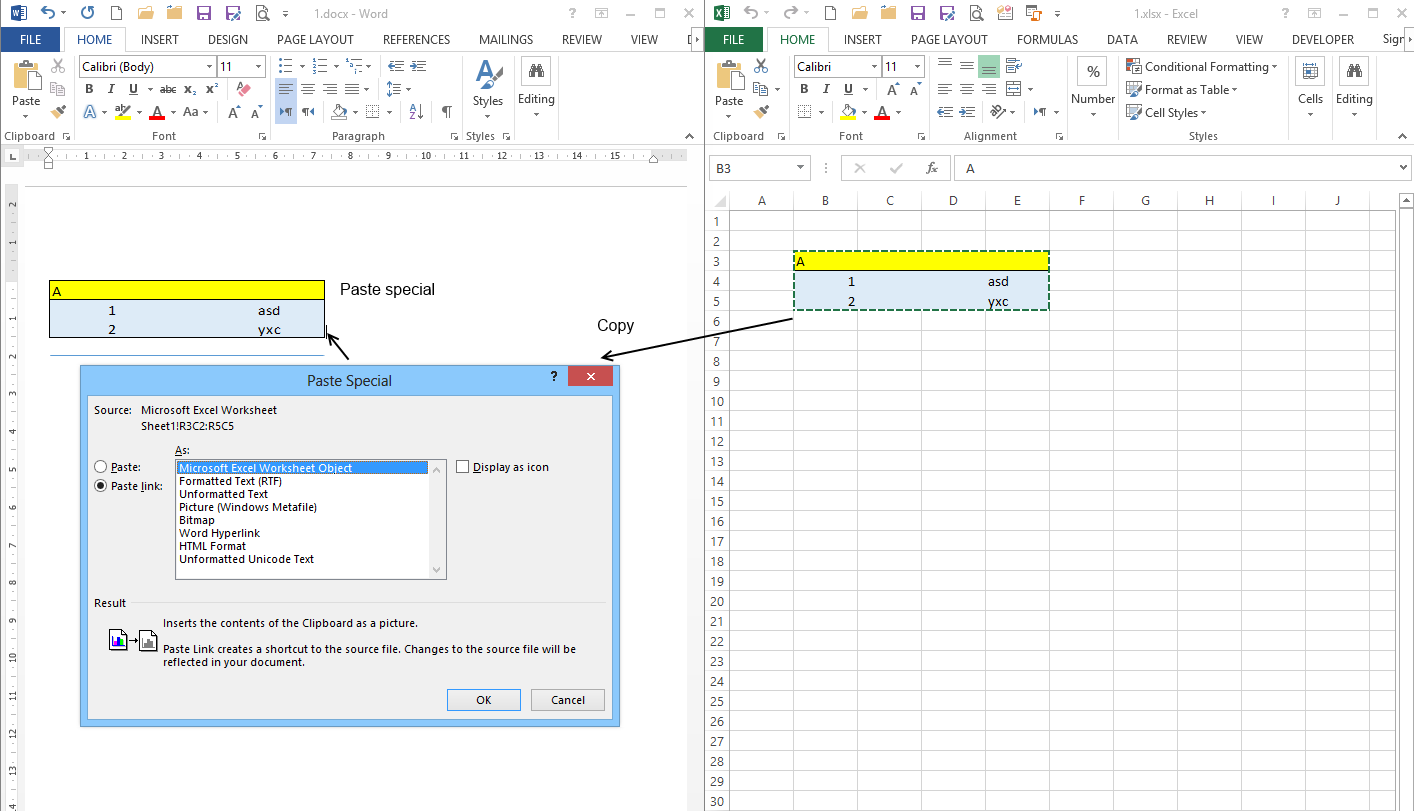Click Excel fill color bucket swatch

click(x=848, y=112)
